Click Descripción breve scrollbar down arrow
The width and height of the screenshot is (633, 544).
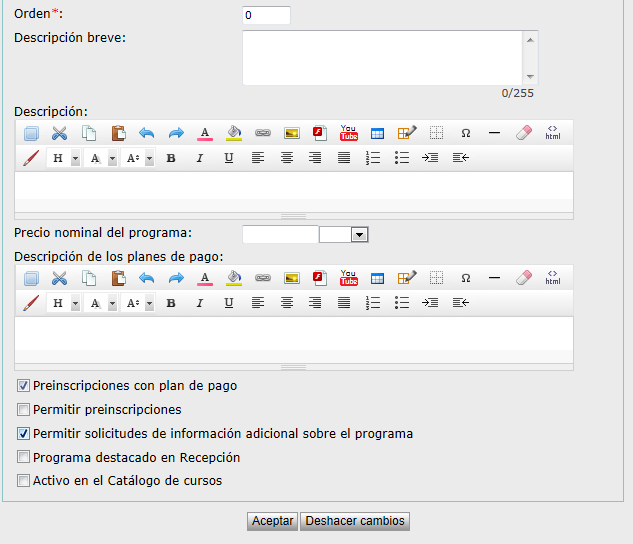pyautogui.click(x=530, y=77)
